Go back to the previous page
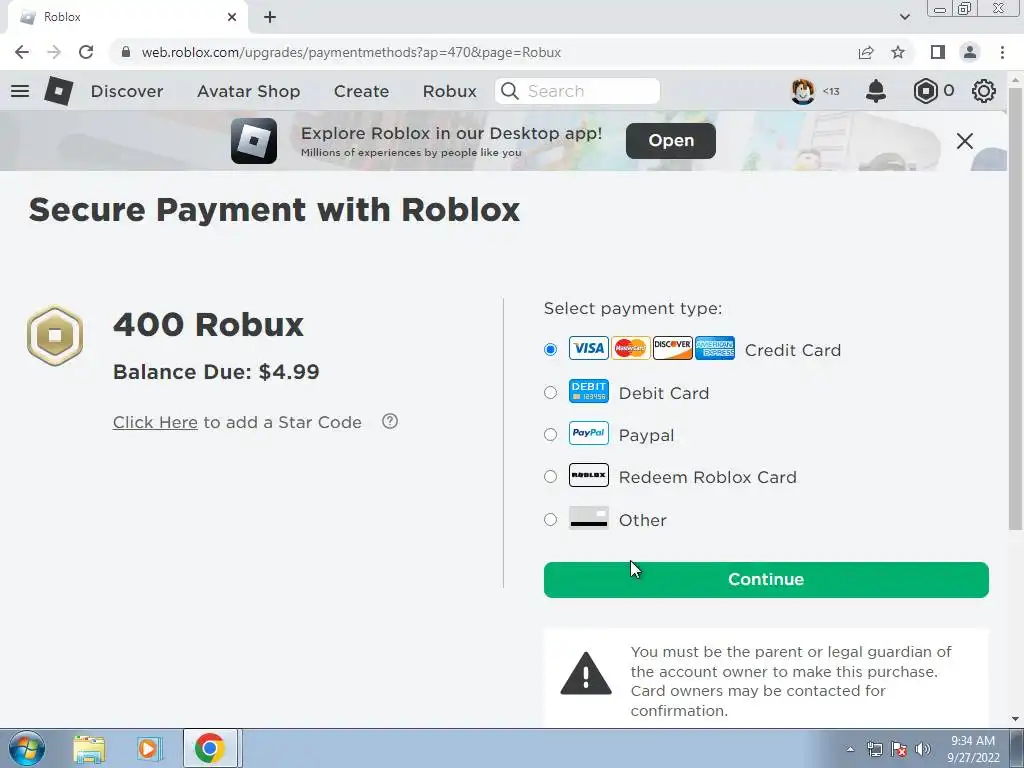1024x768 pixels. click(22, 52)
